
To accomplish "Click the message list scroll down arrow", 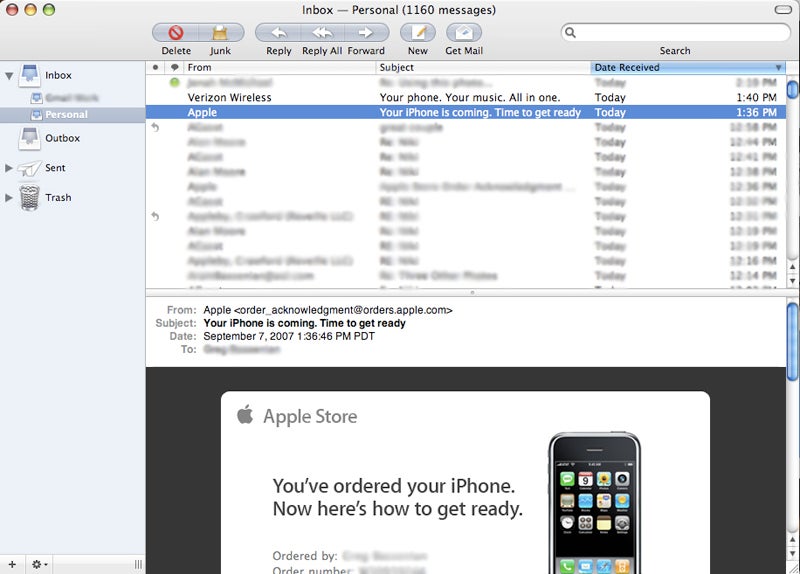I will click(792, 281).
